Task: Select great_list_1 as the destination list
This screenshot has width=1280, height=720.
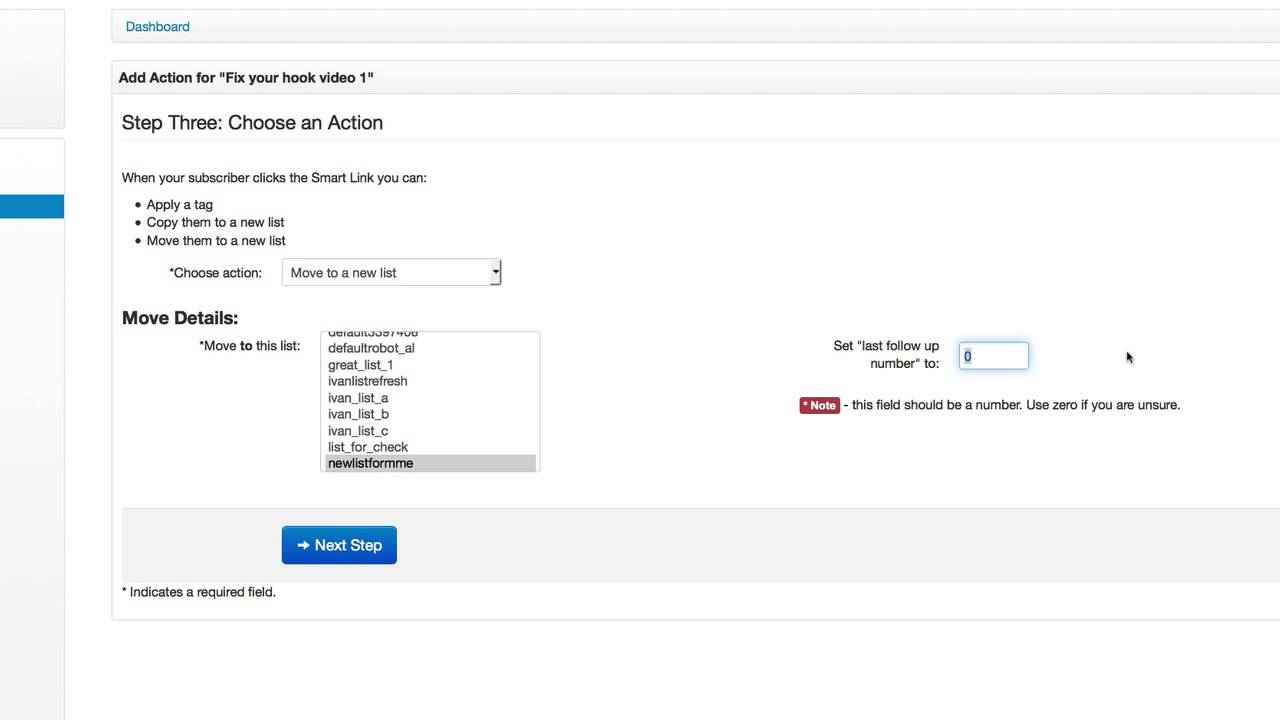Action: pyautogui.click(x=360, y=365)
